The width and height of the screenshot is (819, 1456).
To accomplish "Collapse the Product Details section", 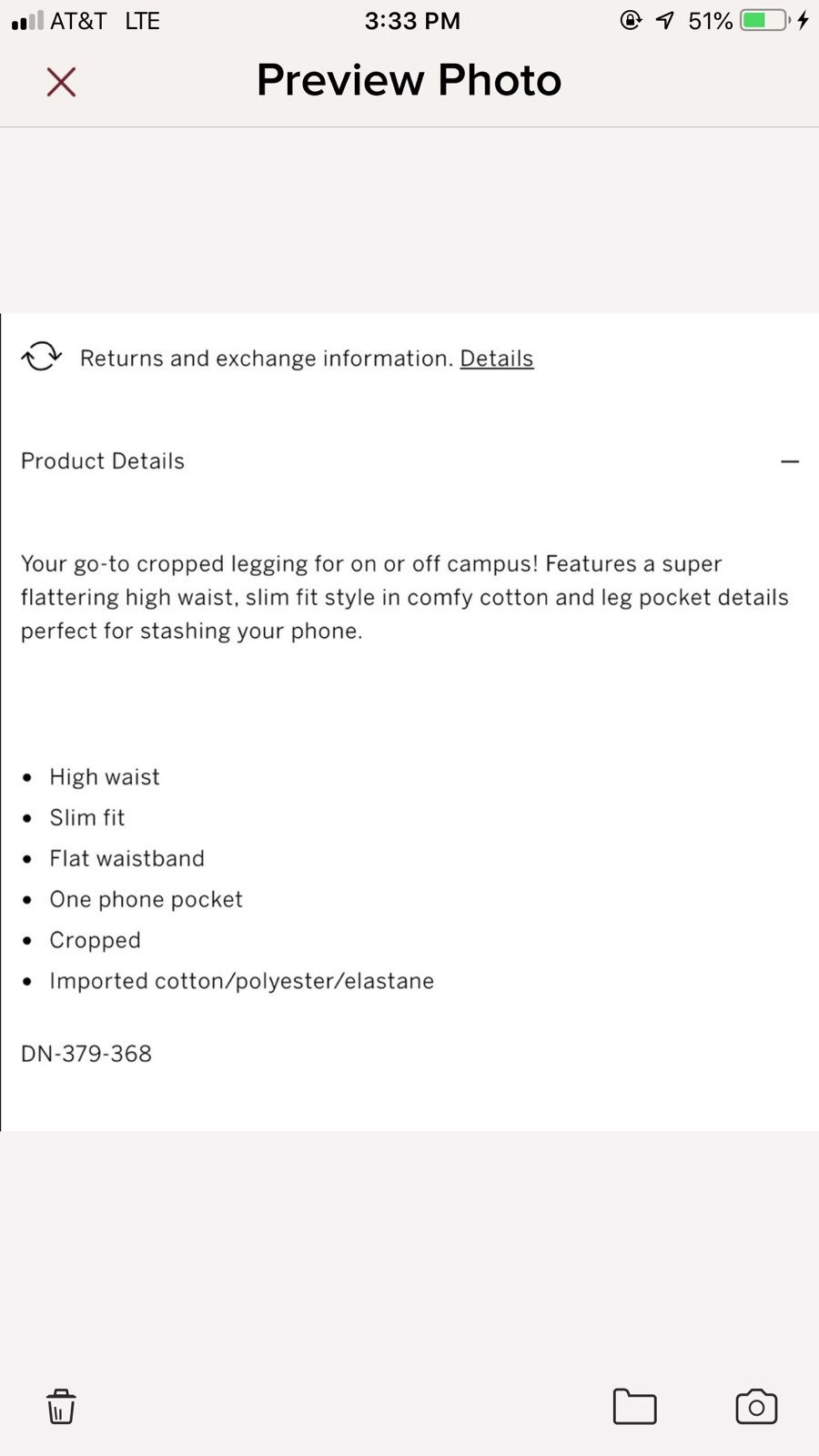I will [x=790, y=461].
